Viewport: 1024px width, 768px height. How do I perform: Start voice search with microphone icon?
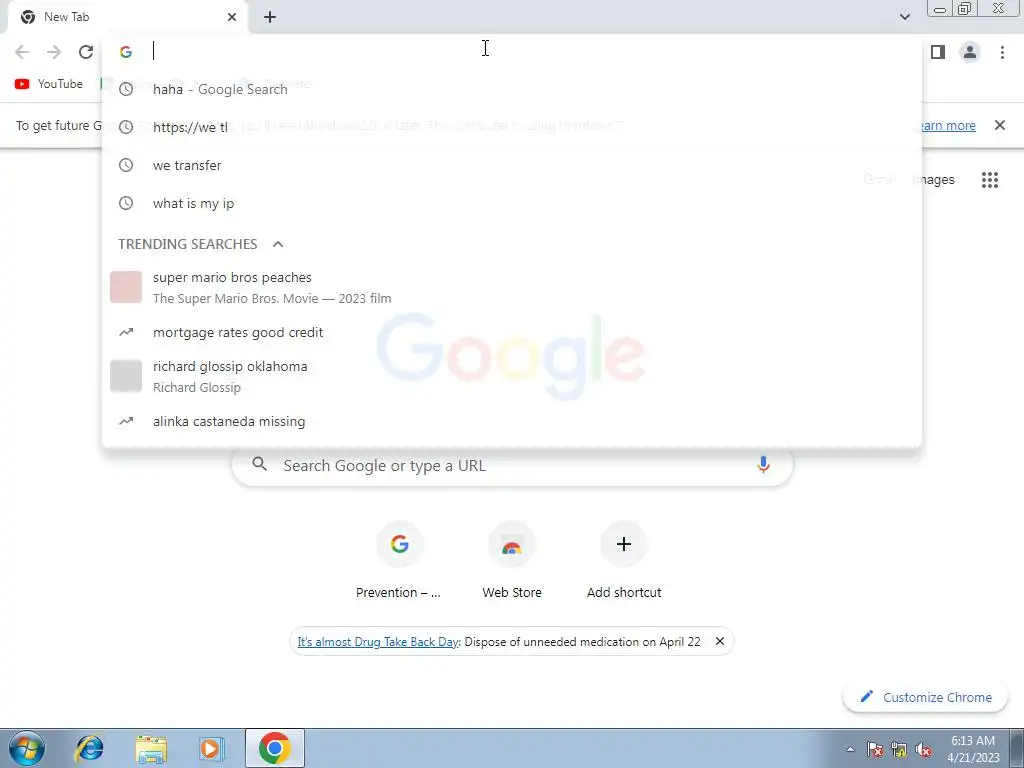763,465
